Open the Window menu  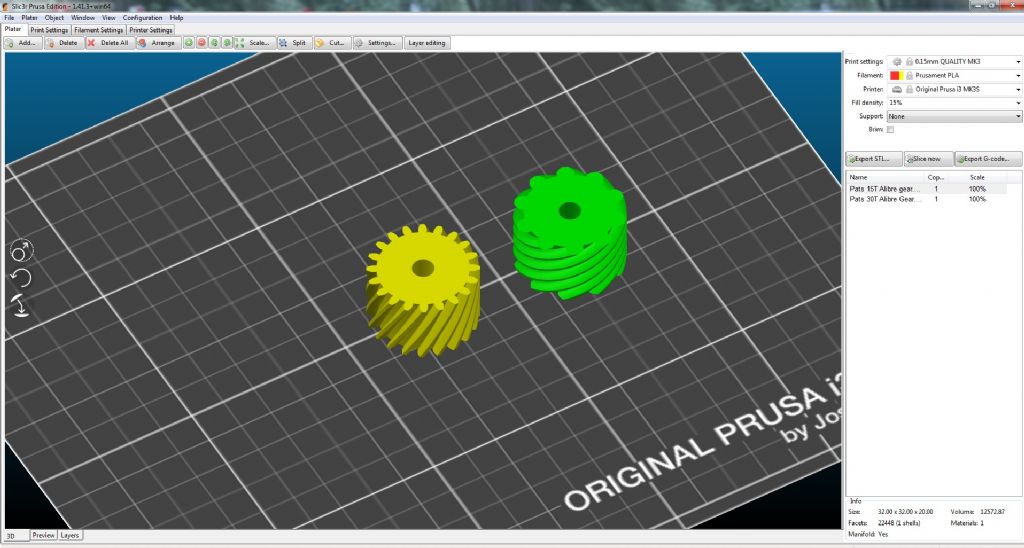click(x=83, y=18)
